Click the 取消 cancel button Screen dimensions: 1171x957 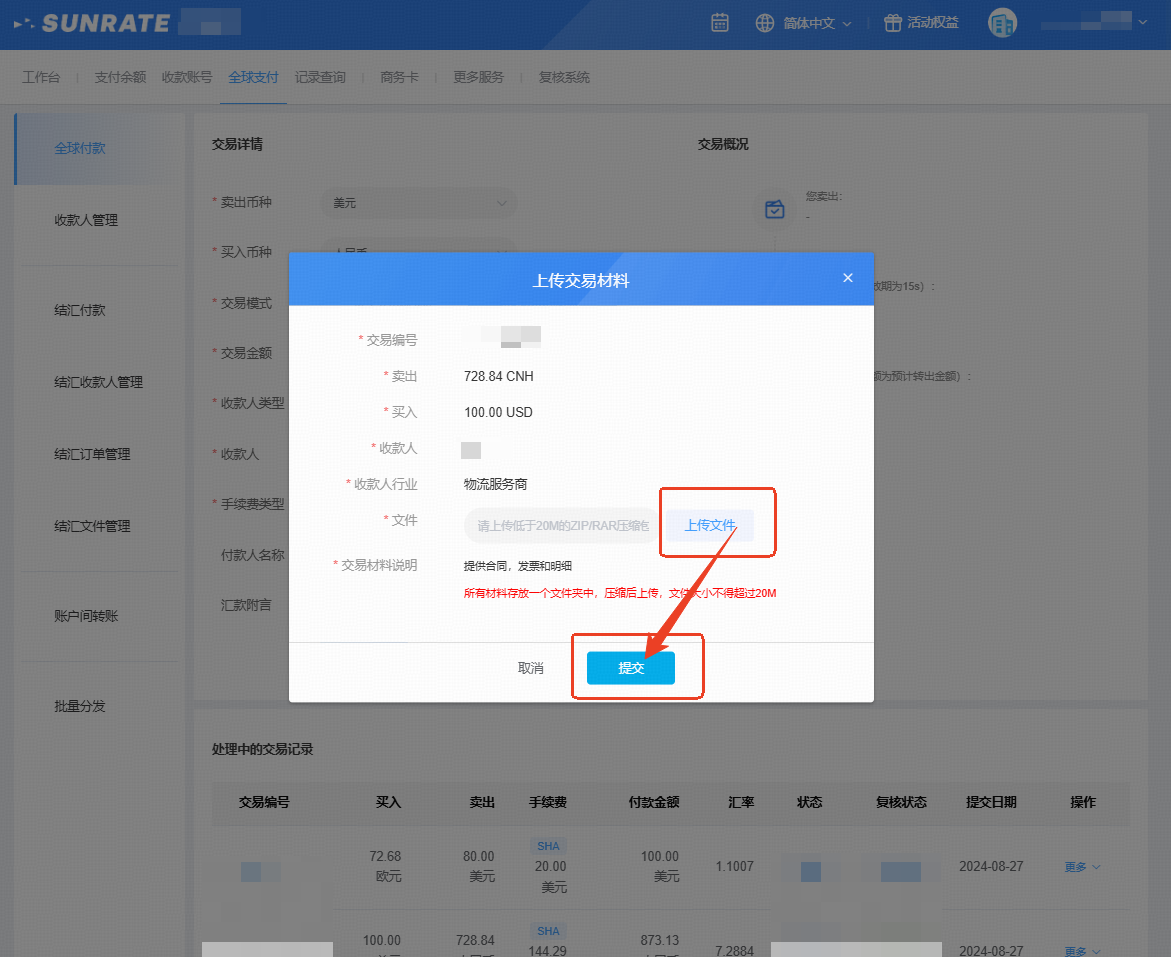[530, 668]
